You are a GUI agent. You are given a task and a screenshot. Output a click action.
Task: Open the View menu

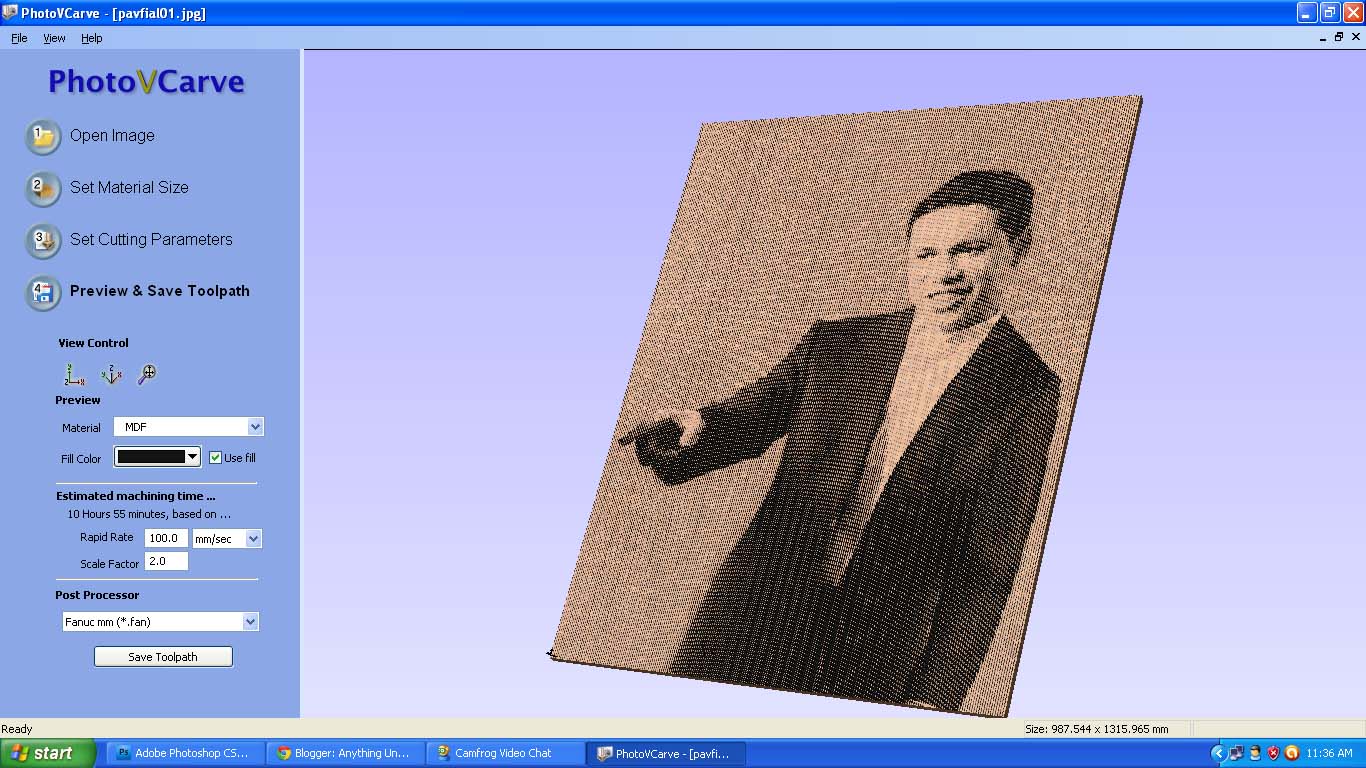pos(54,38)
